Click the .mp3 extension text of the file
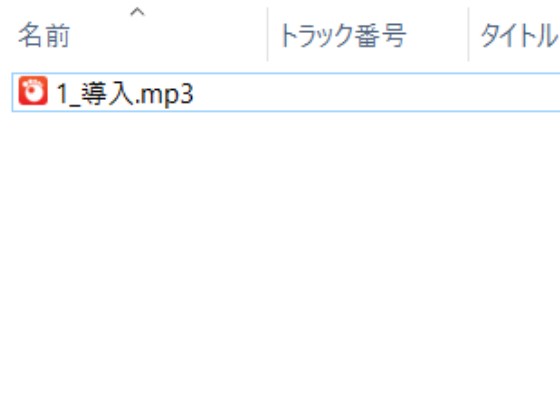The height and width of the screenshot is (420, 560). click(x=165, y=95)
